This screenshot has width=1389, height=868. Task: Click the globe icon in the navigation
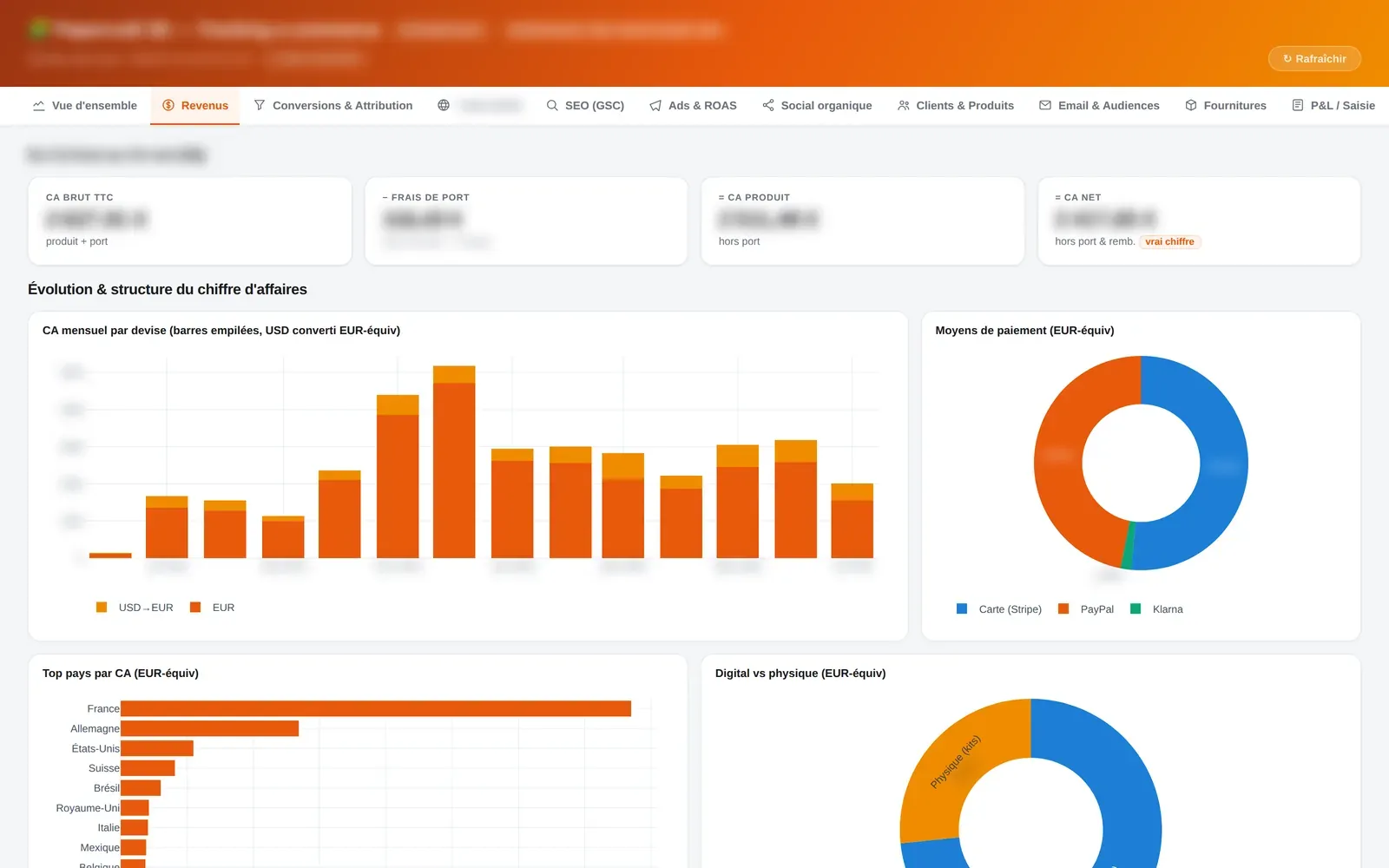point(444,105)
